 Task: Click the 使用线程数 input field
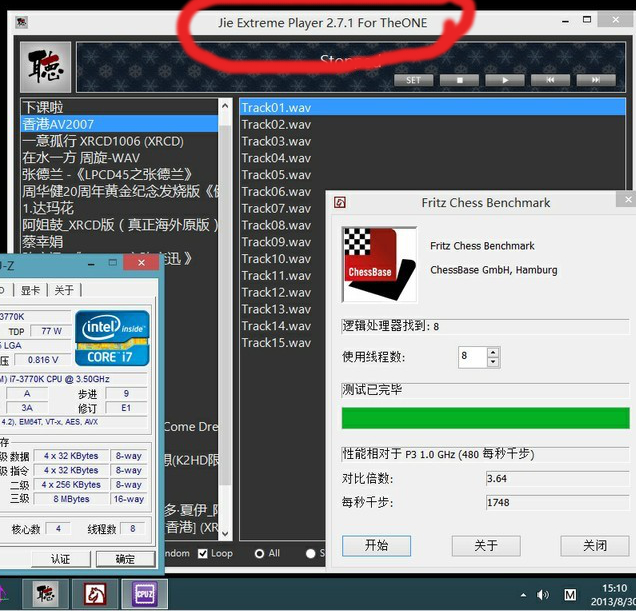tap(472, 357)
